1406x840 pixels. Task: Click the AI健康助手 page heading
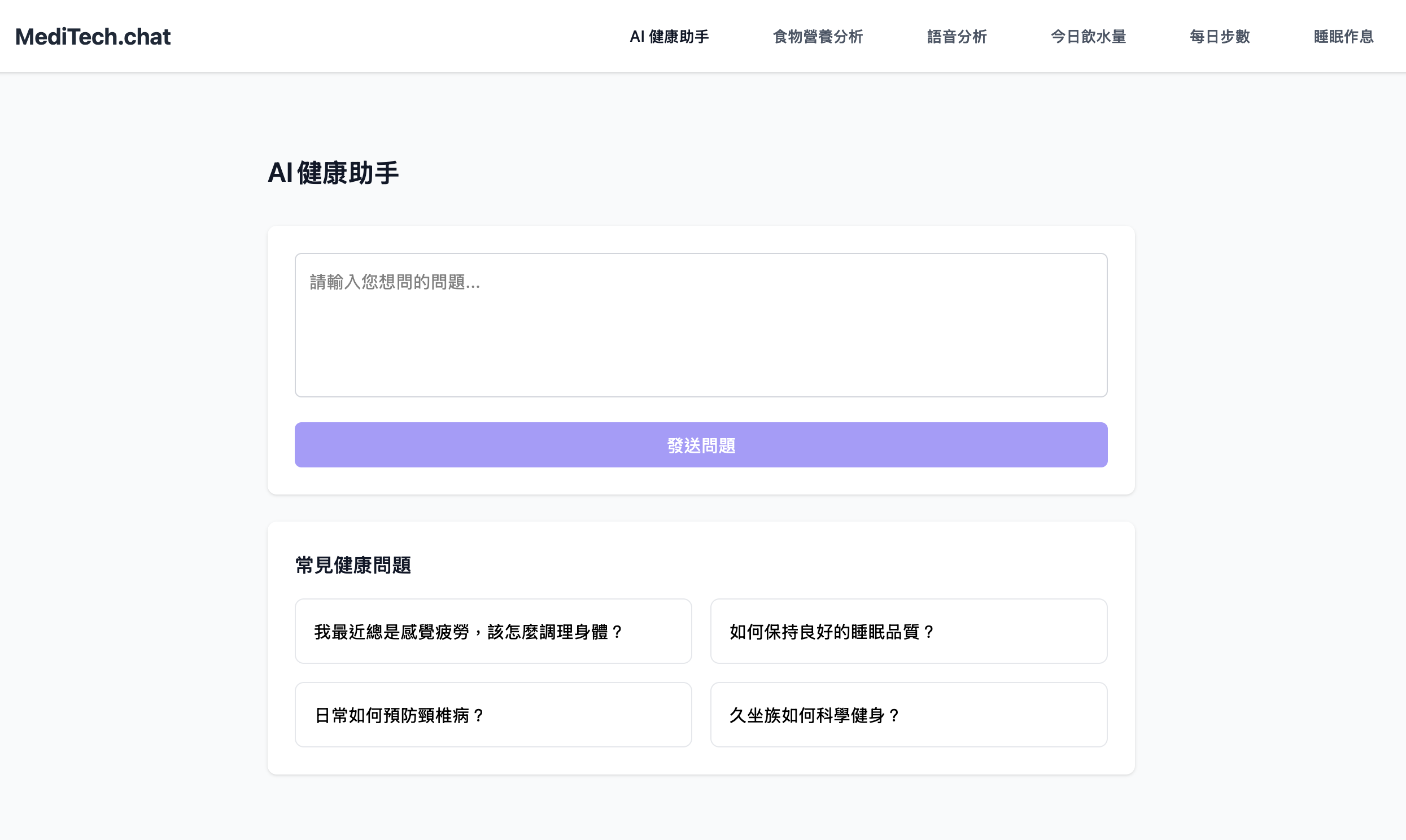tap(333, 173)
